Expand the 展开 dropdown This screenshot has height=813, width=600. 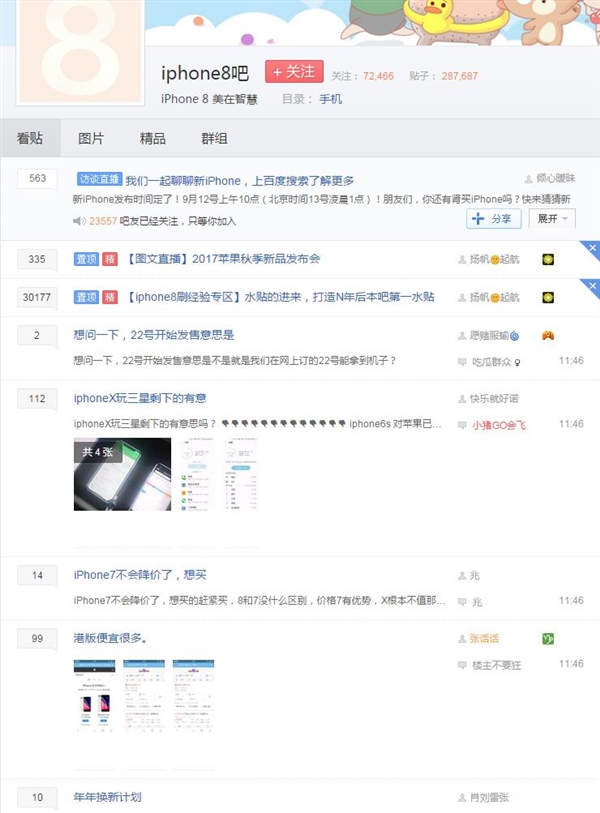tap(552, 219)
